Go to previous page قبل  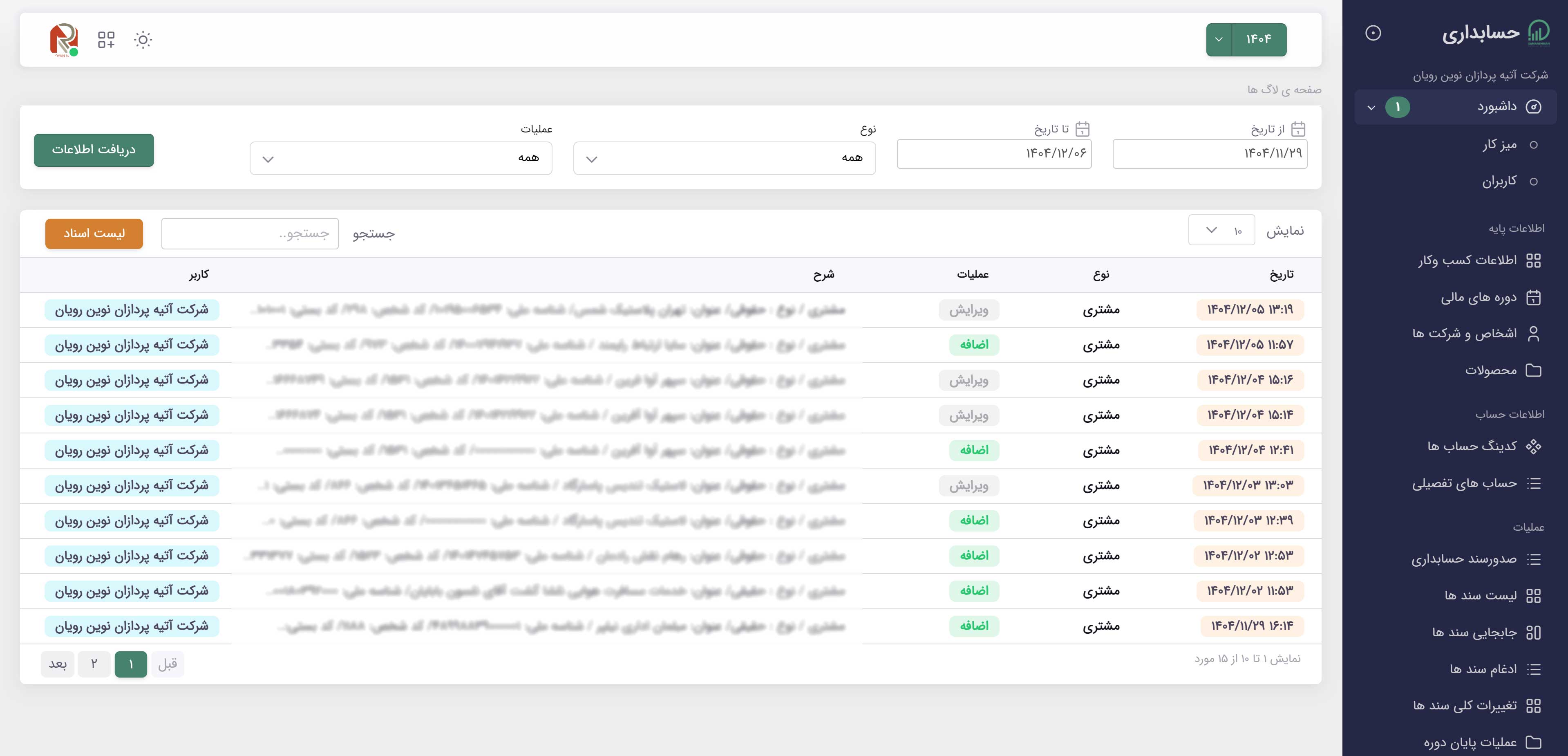point(168,664)
